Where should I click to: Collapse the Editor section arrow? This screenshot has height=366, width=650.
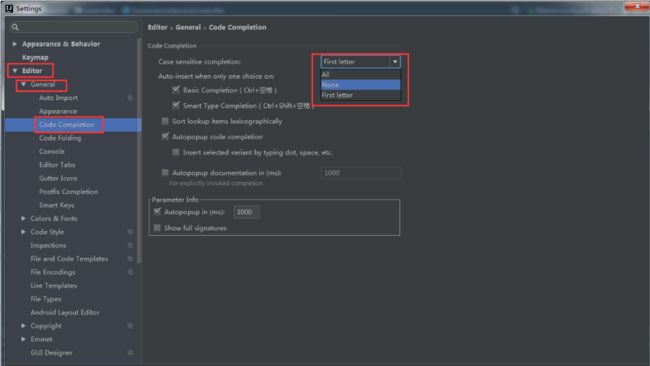tap(15, 71)
